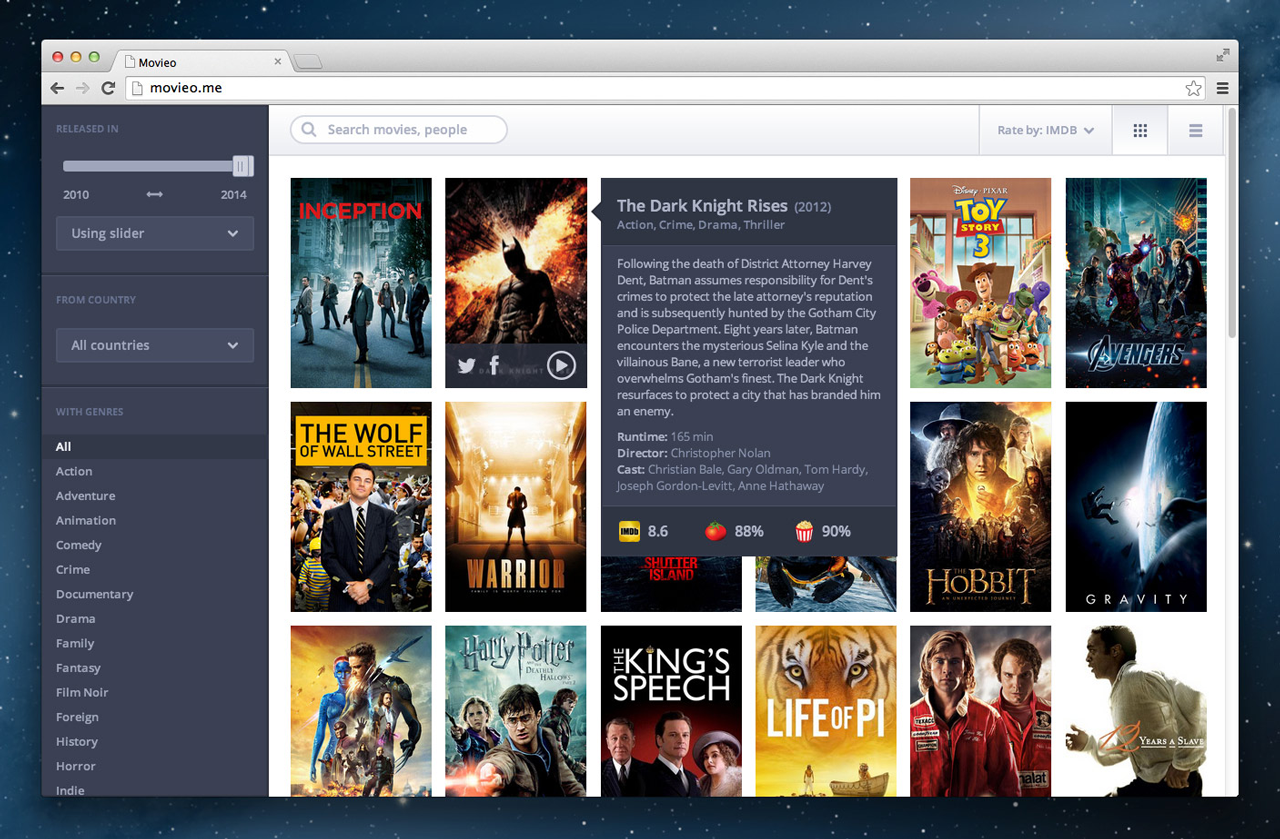This screenshot has height=839, width=1280.
Task: Filter movies by Action genre
Action: 74,471
